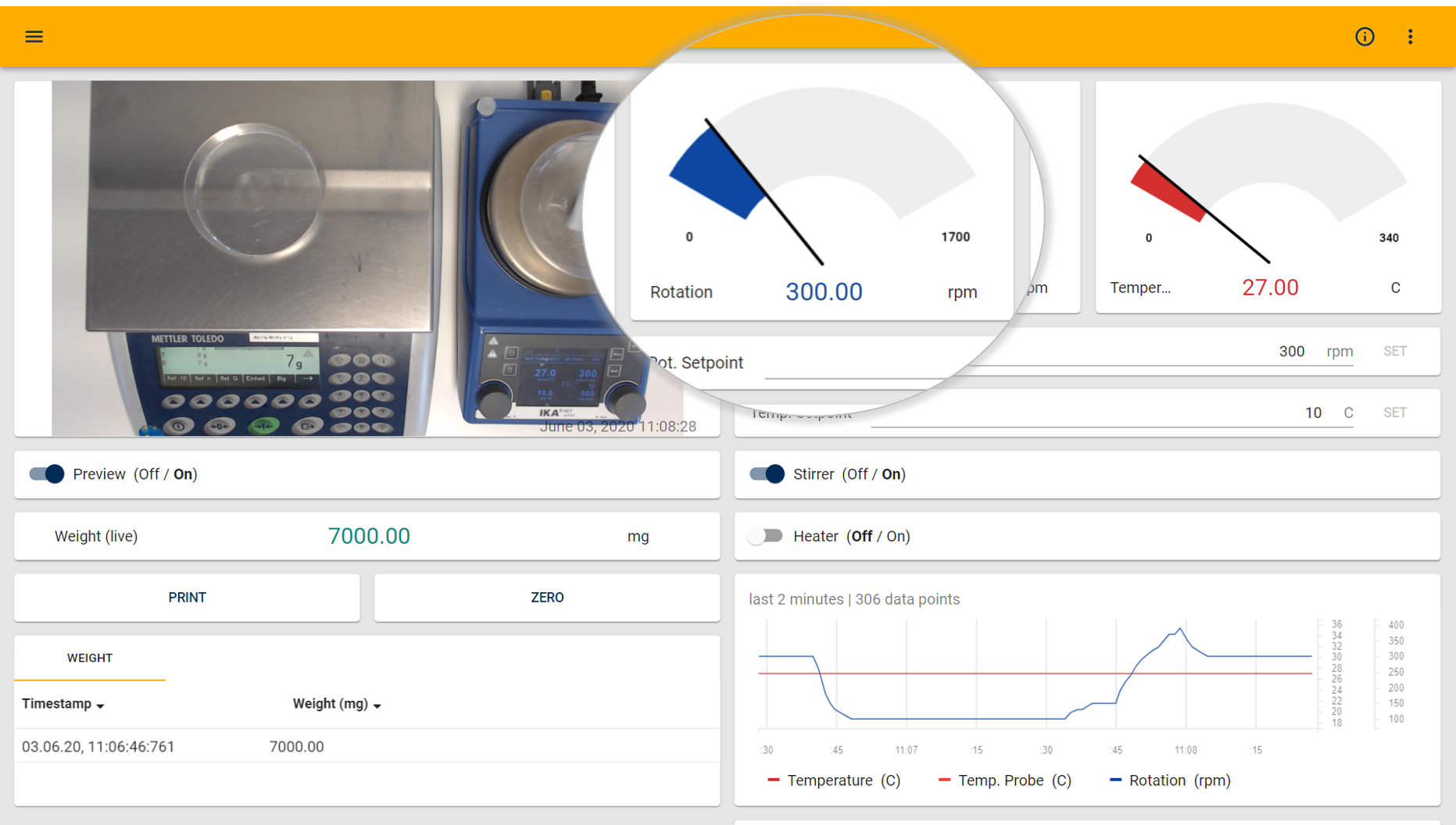The image size is (1456, 825).
Task: Click the table cell 7000.00
Action: (x=296, y=747)
